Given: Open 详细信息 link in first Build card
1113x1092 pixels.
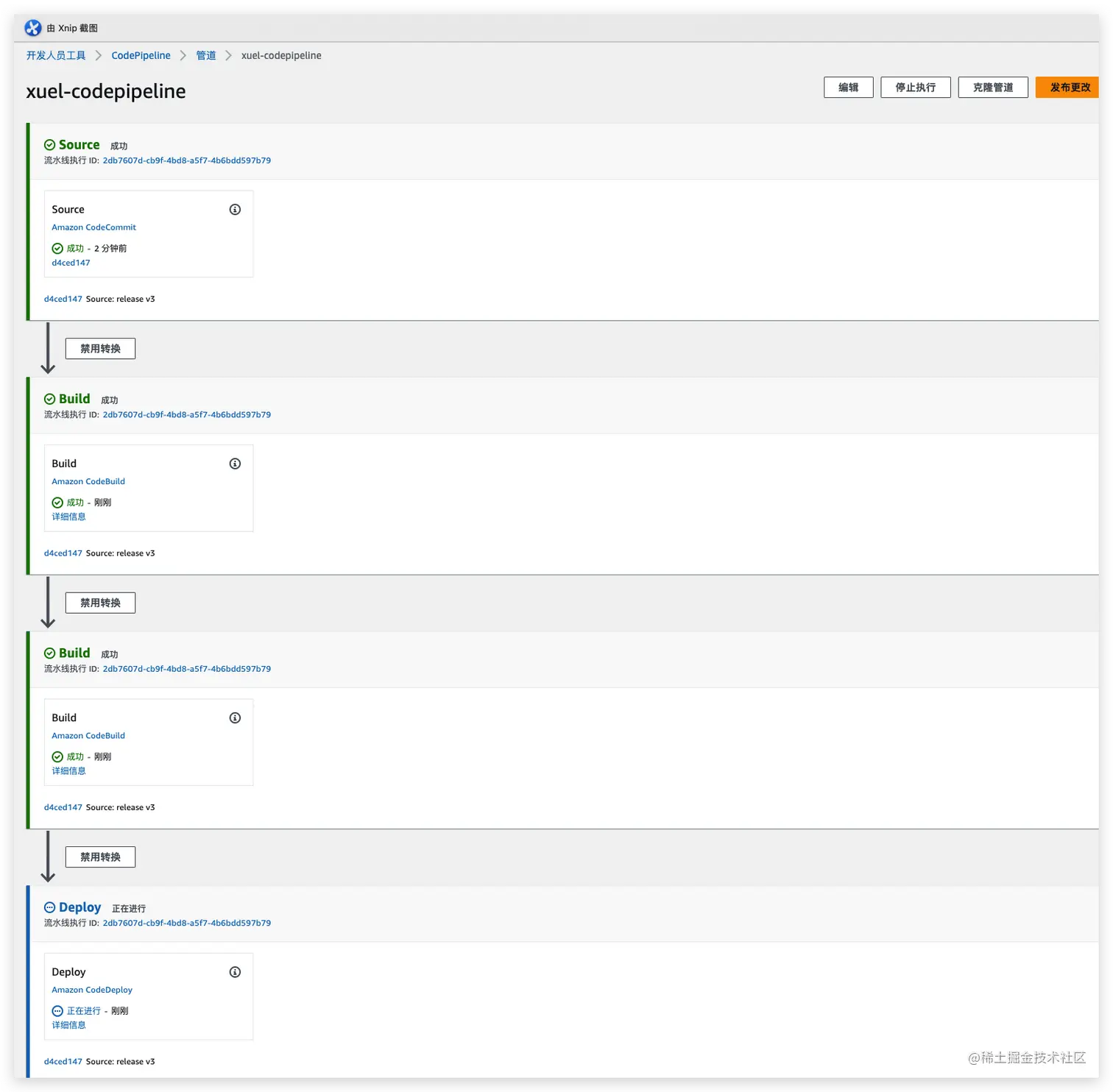Looking at the screenshot, I should pyautogui.click(x=68, y=517).
